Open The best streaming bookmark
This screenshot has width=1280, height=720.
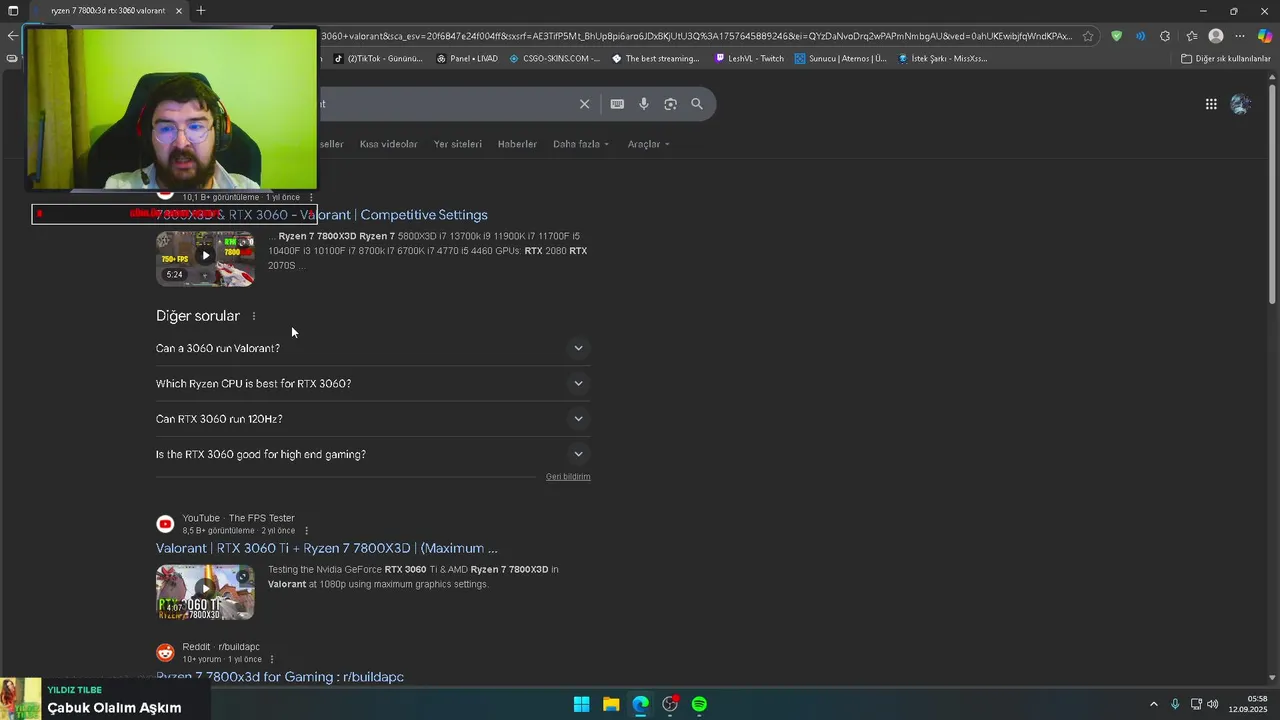click(656, 59)
